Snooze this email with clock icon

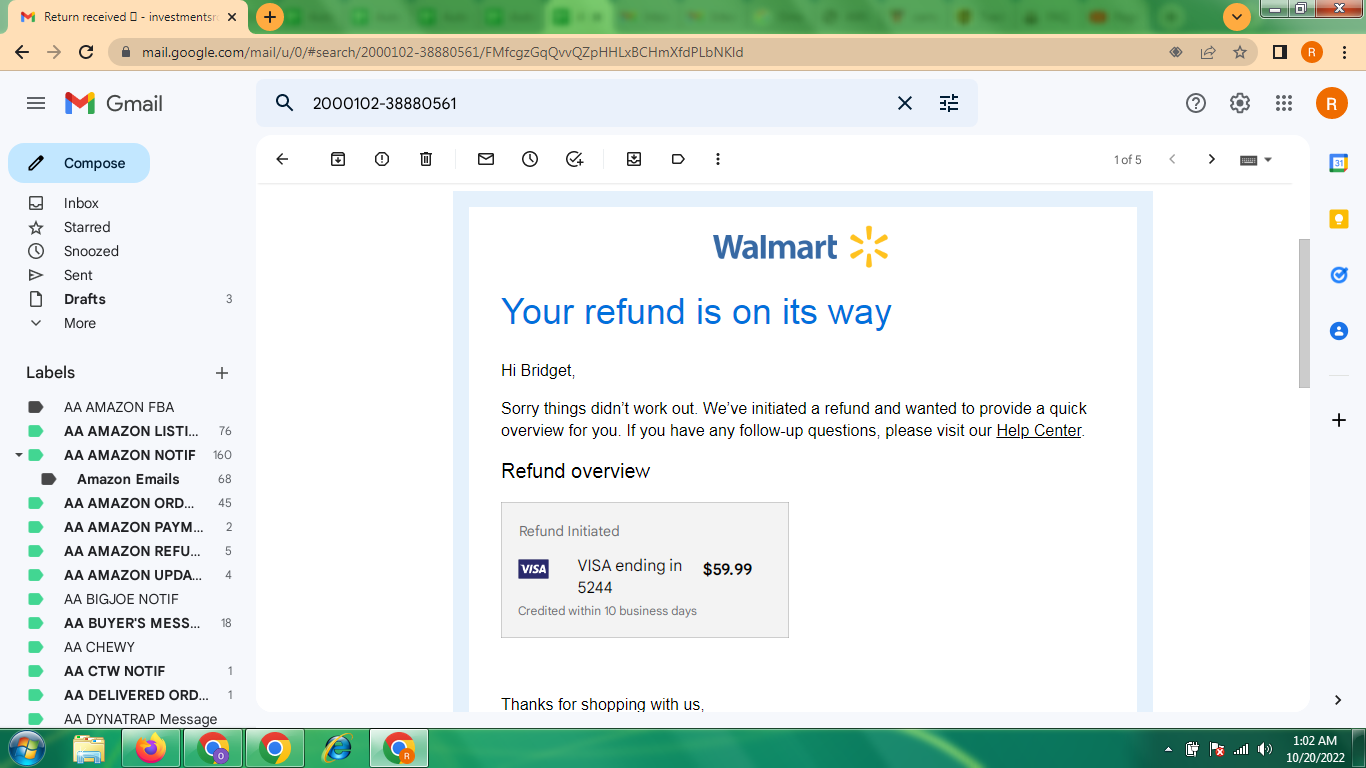[530, 159]
